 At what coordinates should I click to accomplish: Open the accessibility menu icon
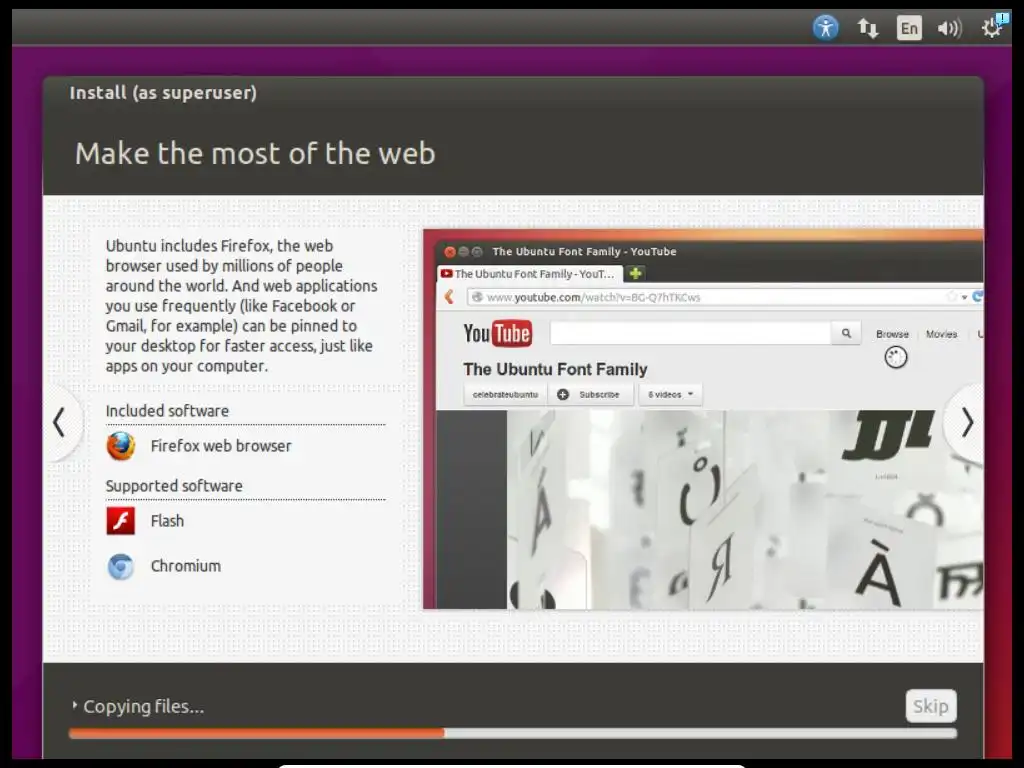coord(825,27)
